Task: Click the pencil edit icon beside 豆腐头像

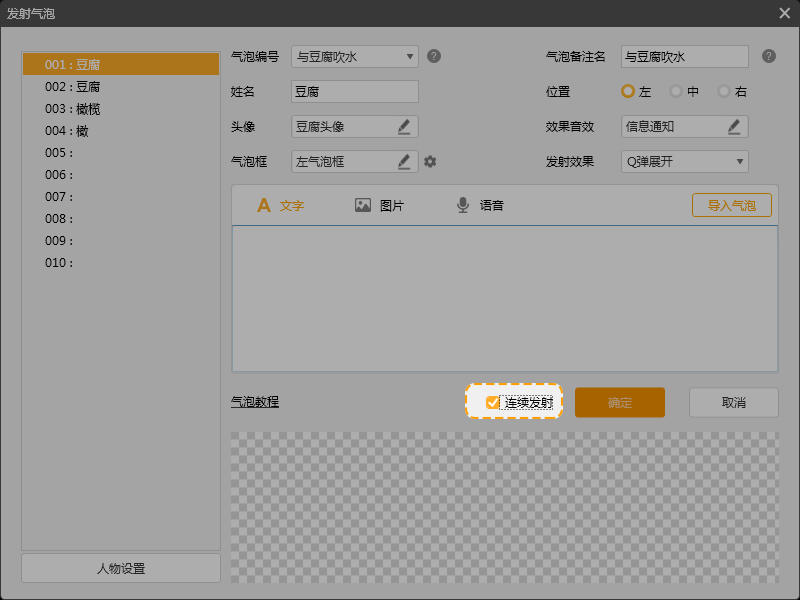Action: [x=404, y=126]
